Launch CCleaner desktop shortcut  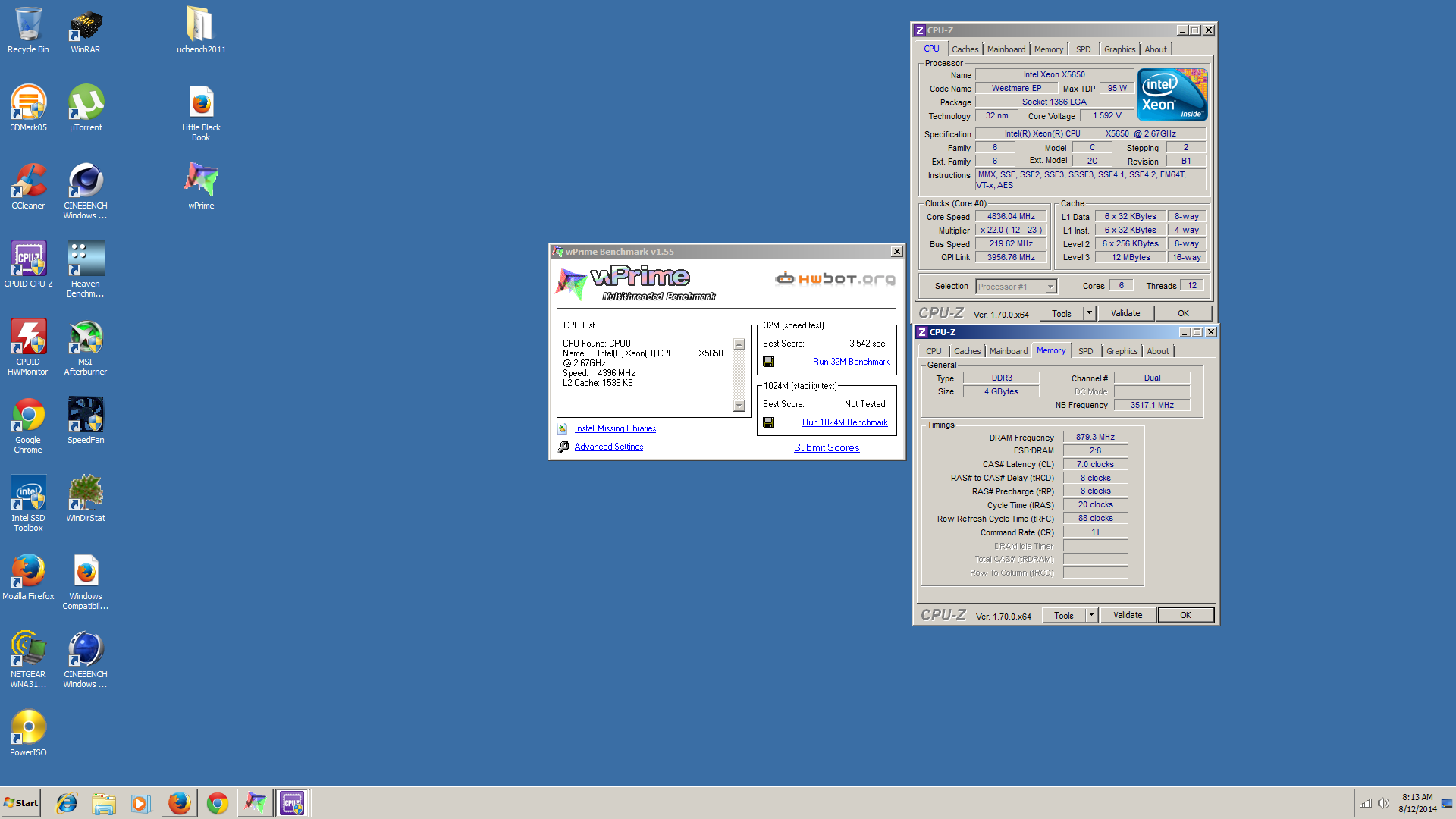click(28, 187)
